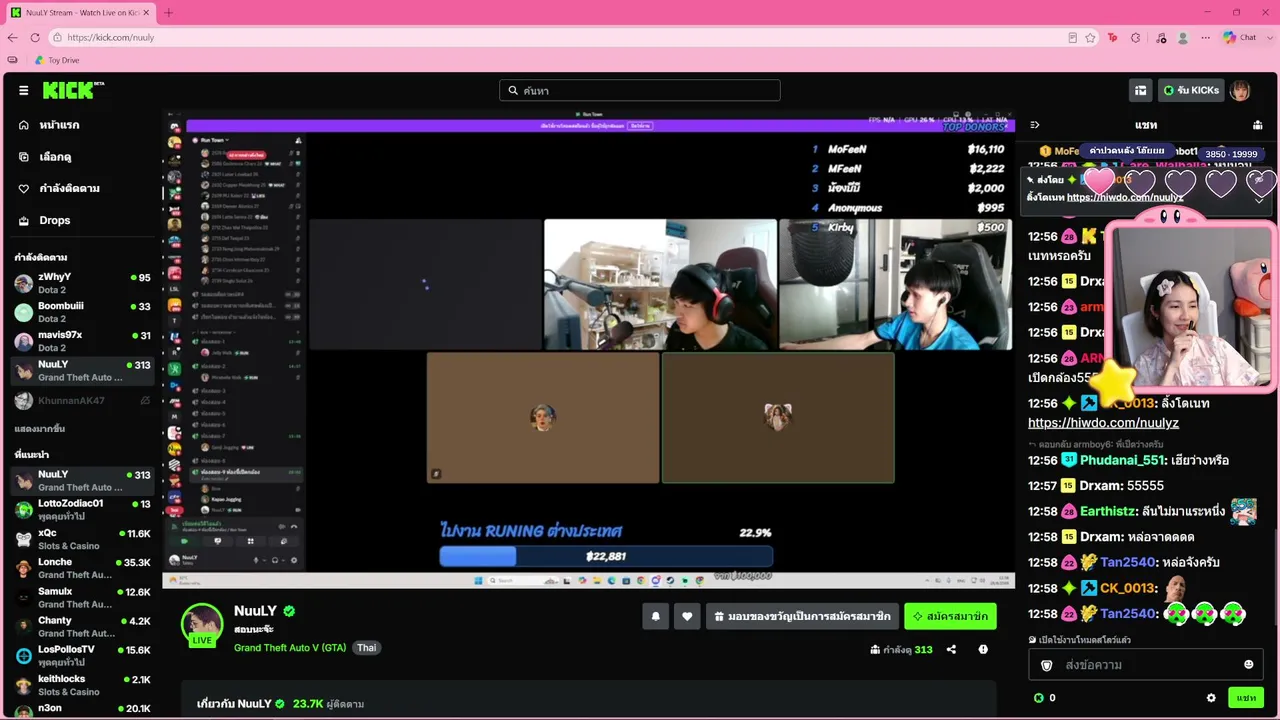Open the browser settings and more menu
The width and height of the screenshot is (1280, 720).
point(1204,37)
